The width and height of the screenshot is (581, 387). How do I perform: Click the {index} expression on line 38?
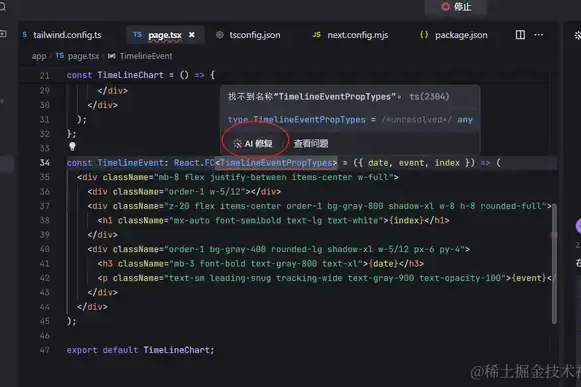406,221
